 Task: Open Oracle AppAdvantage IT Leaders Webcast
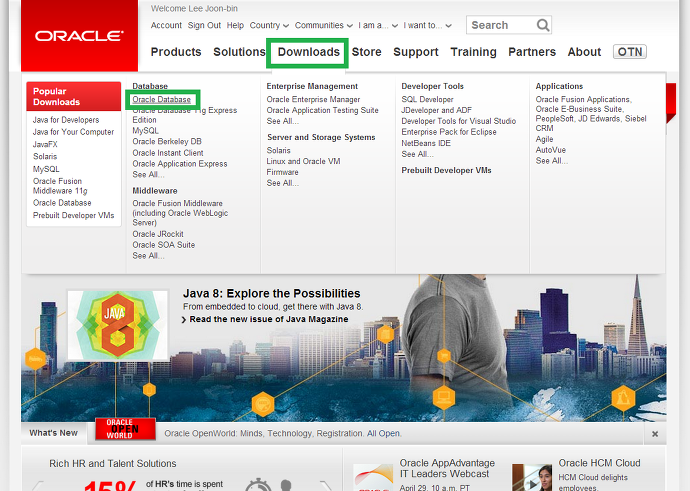447,469
